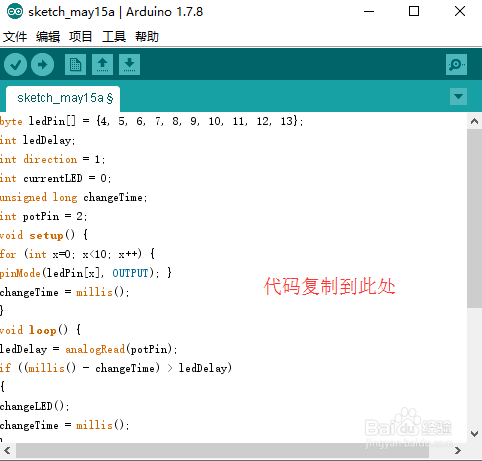The height and width of the screenshot is (461, 482).
Task: Click the line 'int direction = 1;'
Action: click(x=53, y=159)
